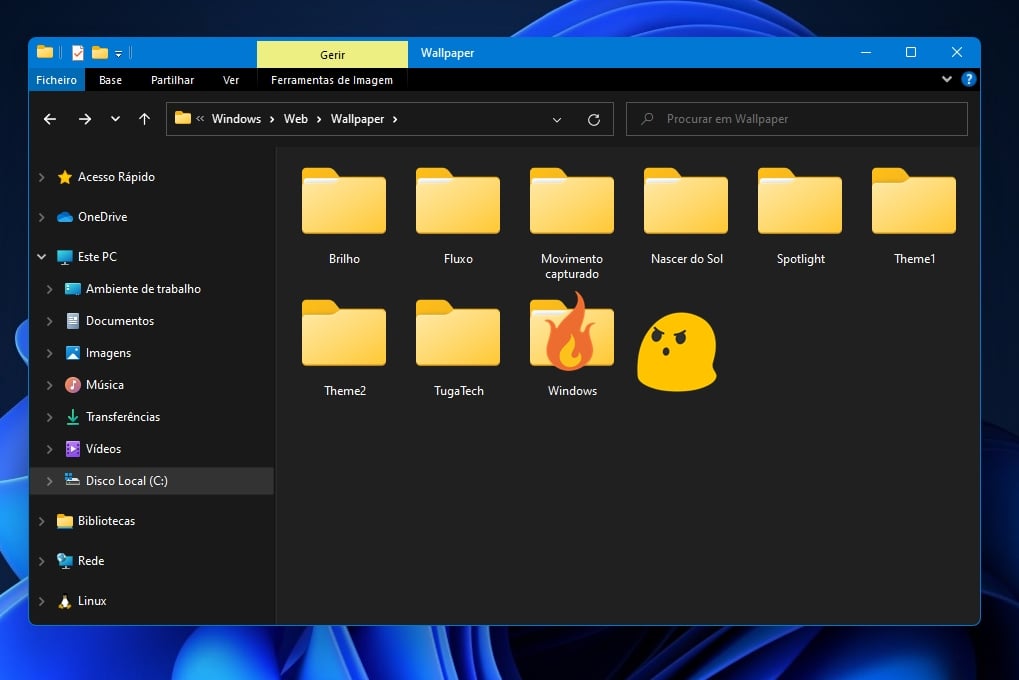
Task: Open Transferências in the sidebar
Action: pos(122,417)
